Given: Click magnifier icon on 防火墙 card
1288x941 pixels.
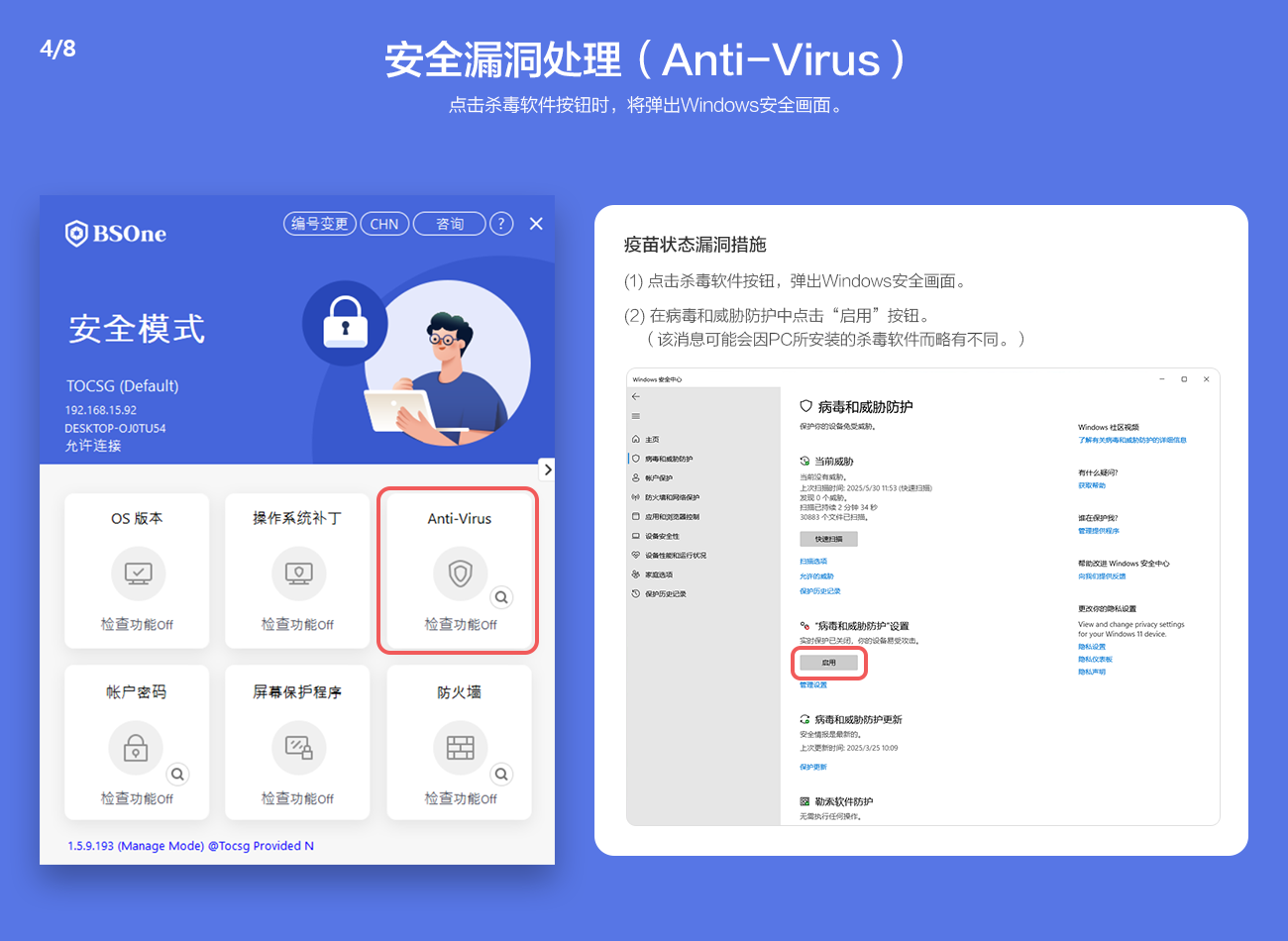Looking at the screenshot, I should (502, 775).
